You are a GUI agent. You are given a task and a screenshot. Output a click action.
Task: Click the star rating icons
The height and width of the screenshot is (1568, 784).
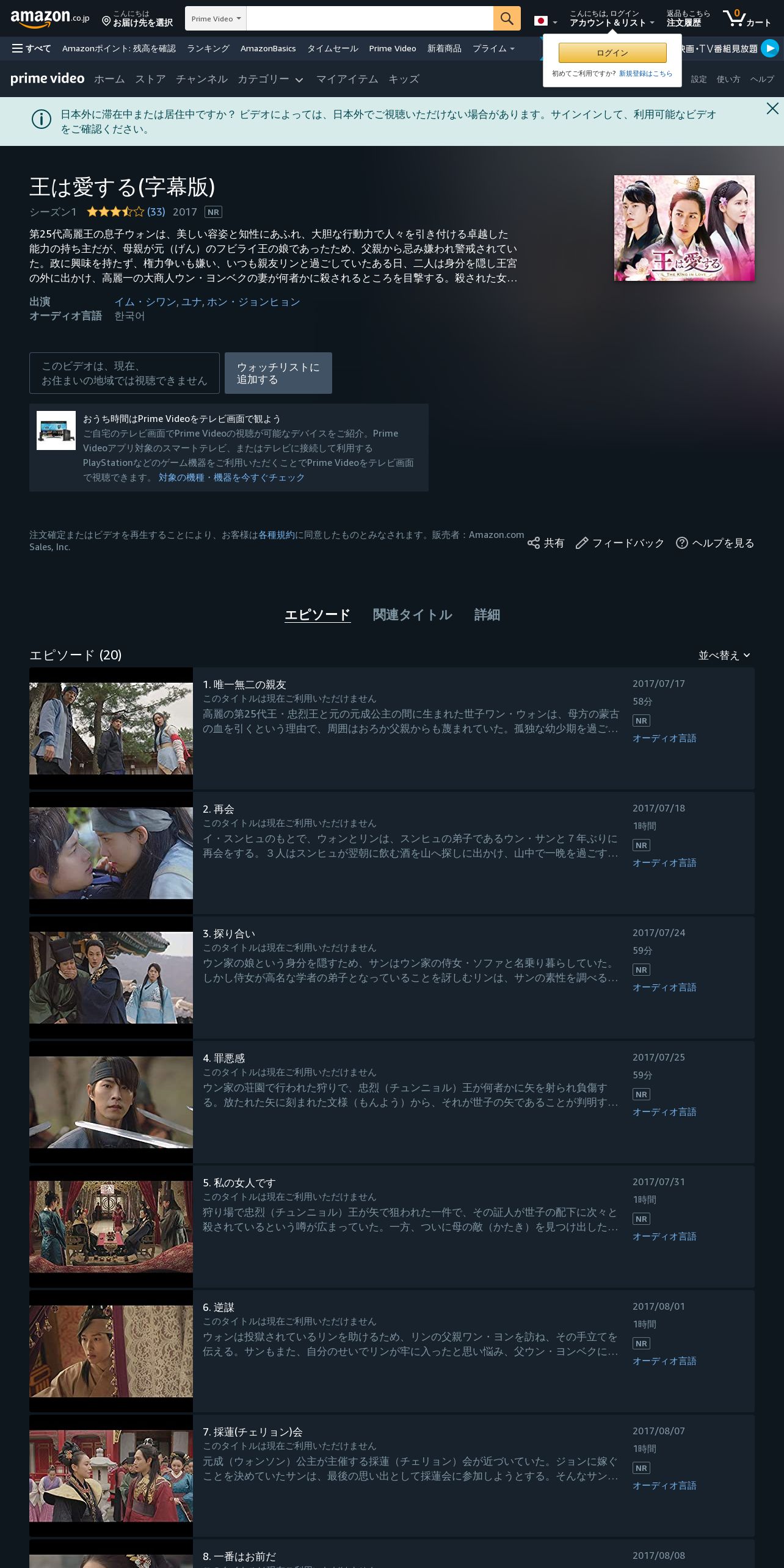point(115,212)
